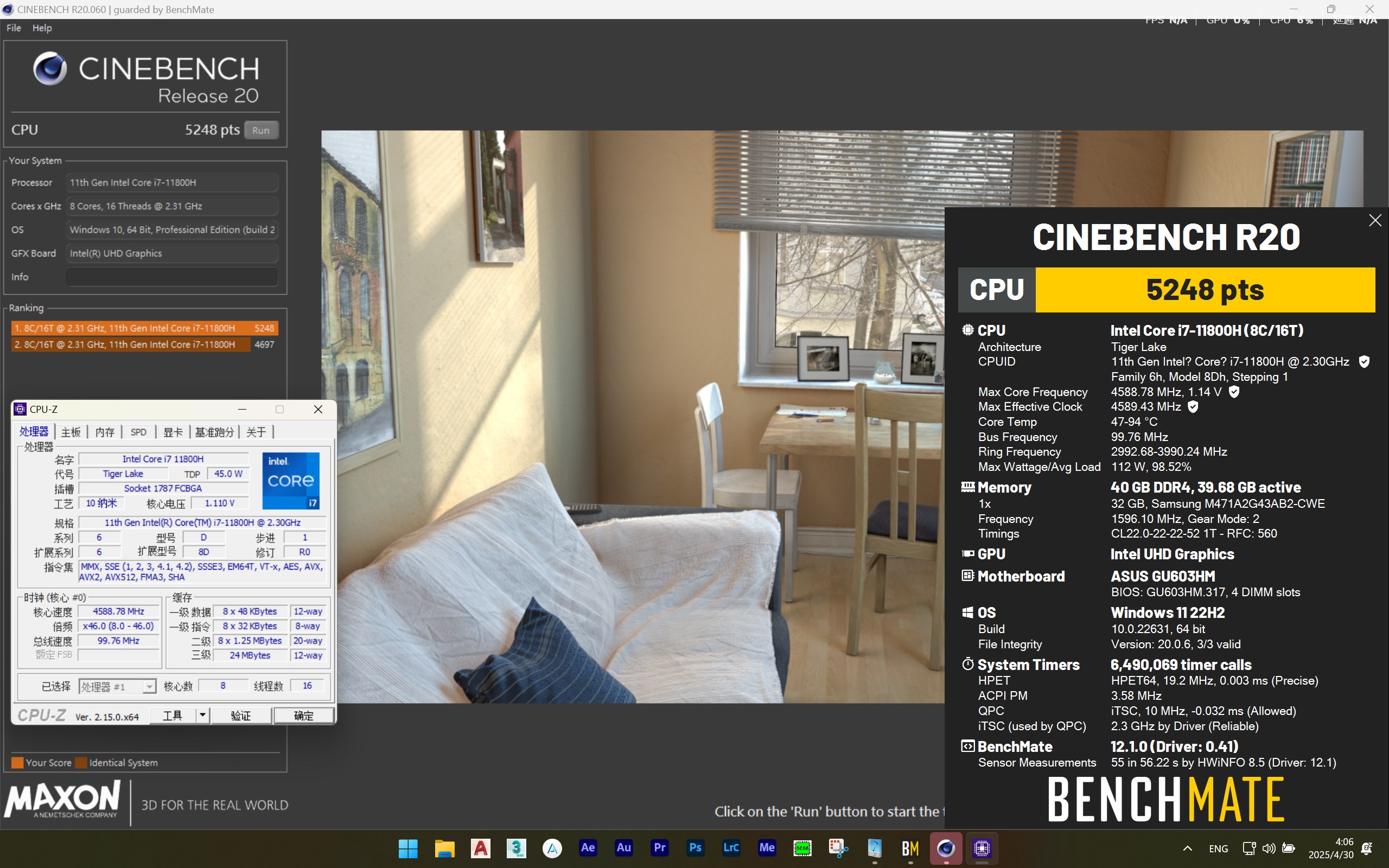The height and width of the screenshot is (868, 1389).
Task: Click the MAXON logo at bottom left
Action: (x=62, y=799)
